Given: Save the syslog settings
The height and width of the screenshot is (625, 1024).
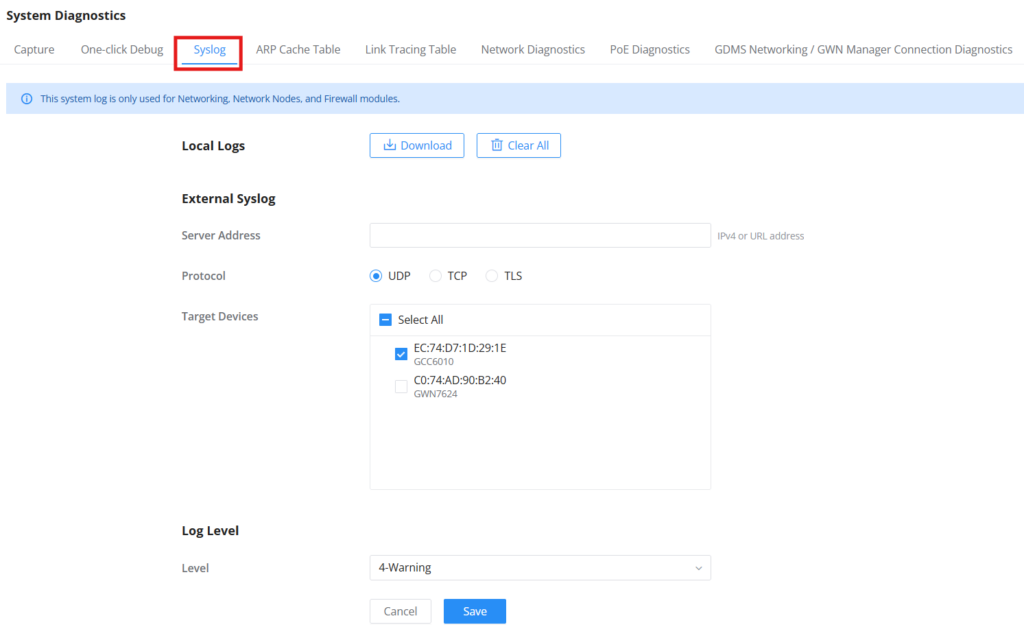Looking at the screenshot, I should pyautogui.click(x=475, y=611).
